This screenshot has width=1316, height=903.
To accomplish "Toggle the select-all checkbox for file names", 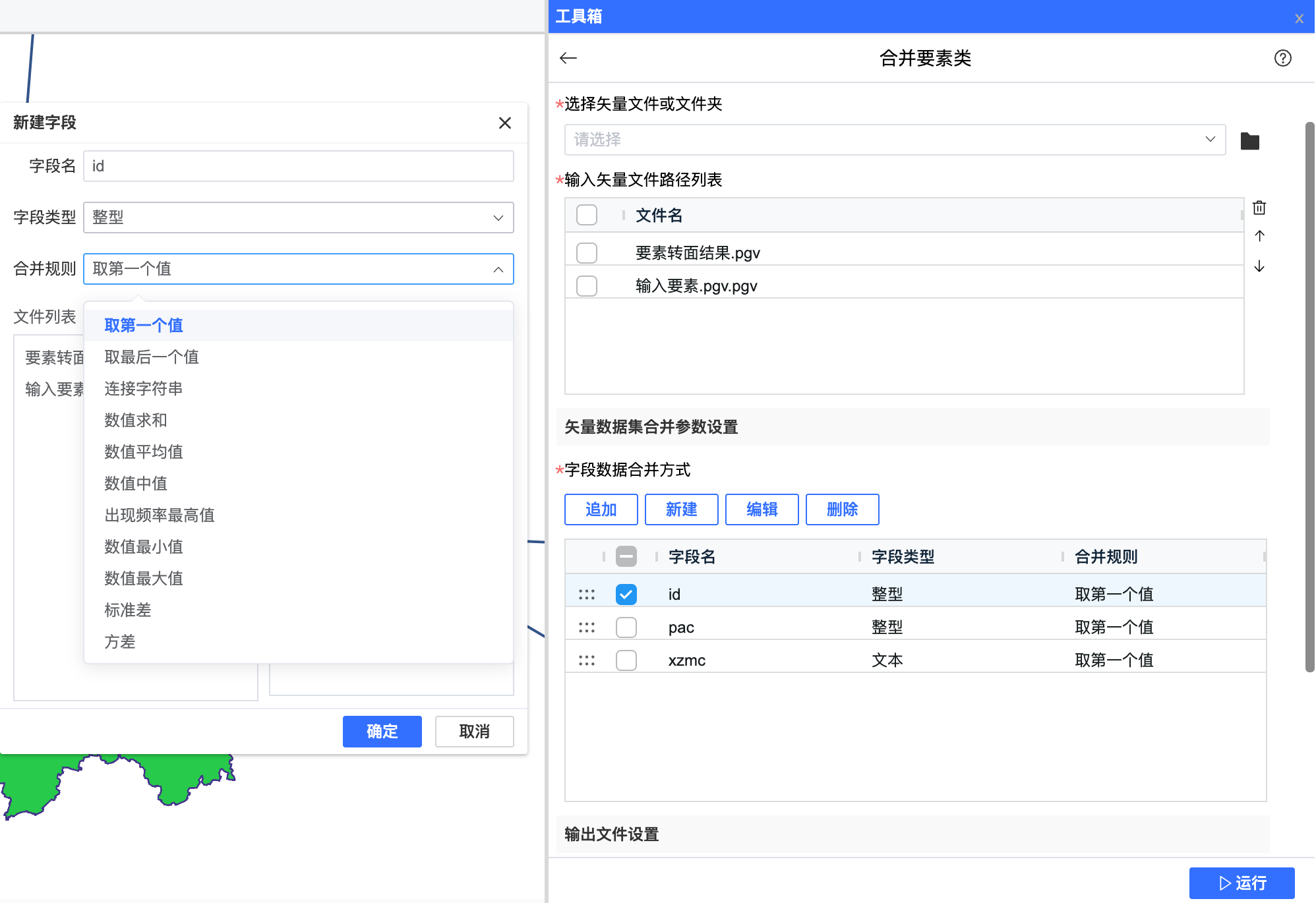I will tap(587, 215).
